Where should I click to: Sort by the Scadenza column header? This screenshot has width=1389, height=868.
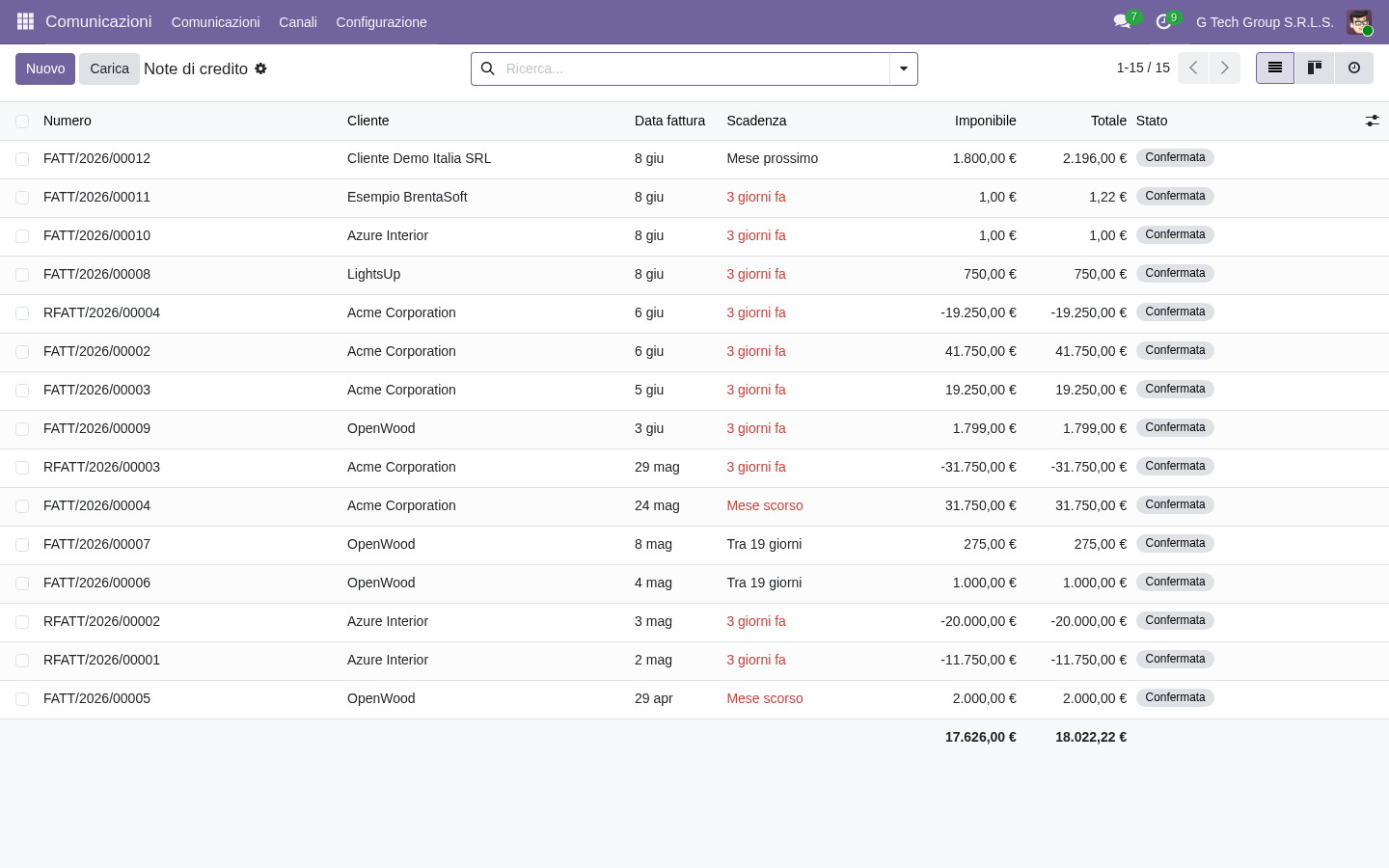click(756, 121)
